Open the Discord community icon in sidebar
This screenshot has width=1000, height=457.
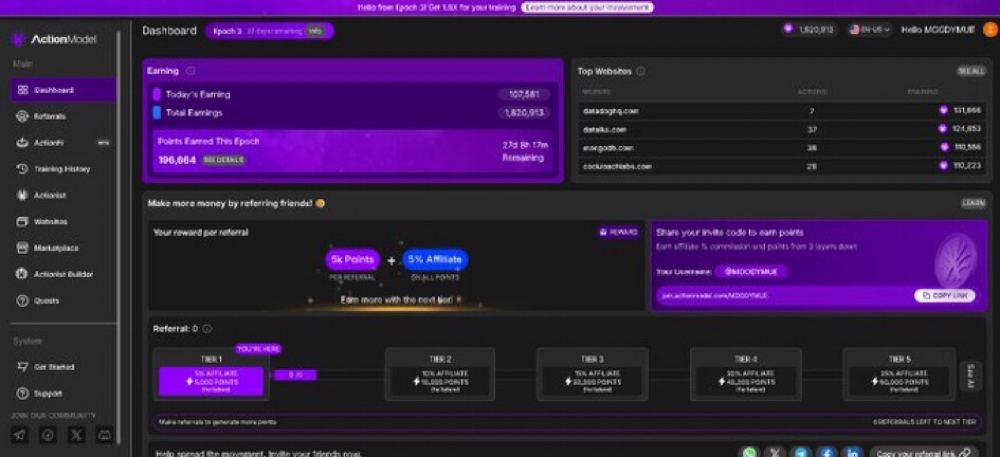tap(104, 435)
